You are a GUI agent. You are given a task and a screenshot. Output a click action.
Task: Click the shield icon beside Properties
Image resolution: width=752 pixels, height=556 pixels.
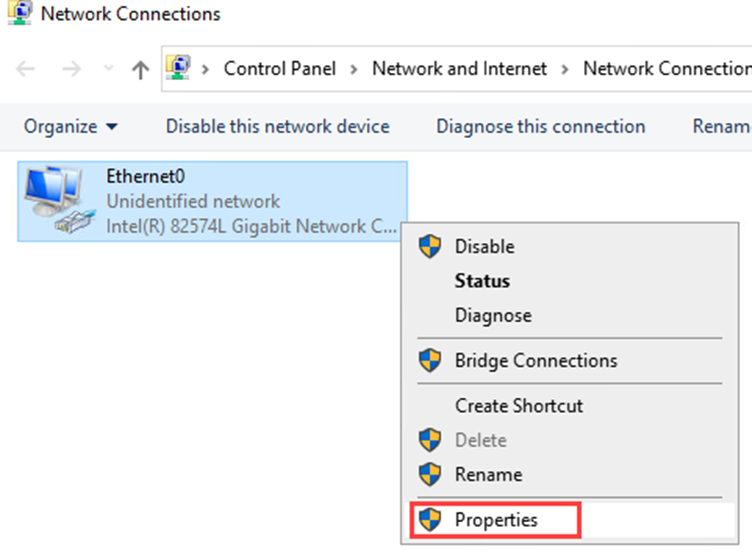430,520
